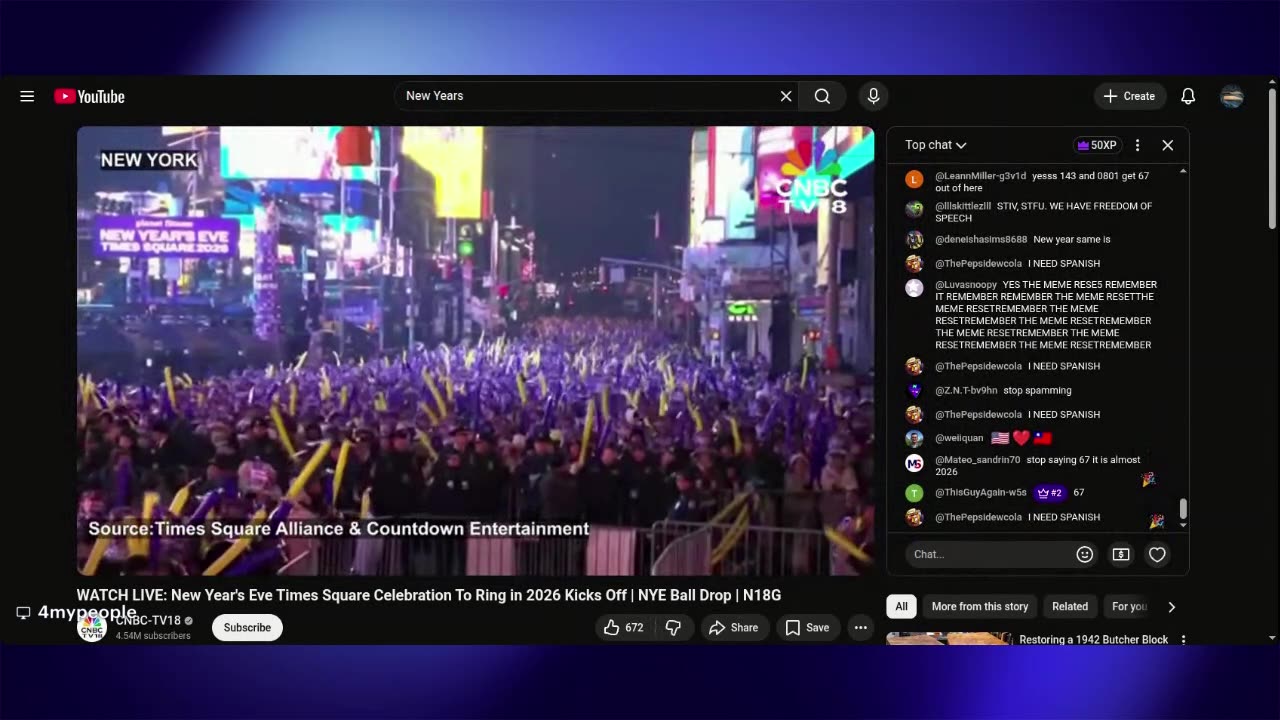Show more chips with the right arrow
1280x720 pixels.
click(1172, 606)
